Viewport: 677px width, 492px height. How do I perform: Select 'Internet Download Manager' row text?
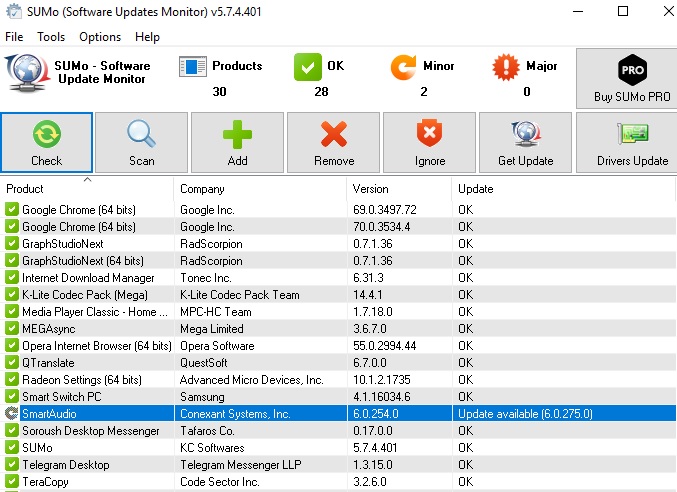[x=88, y=278]
